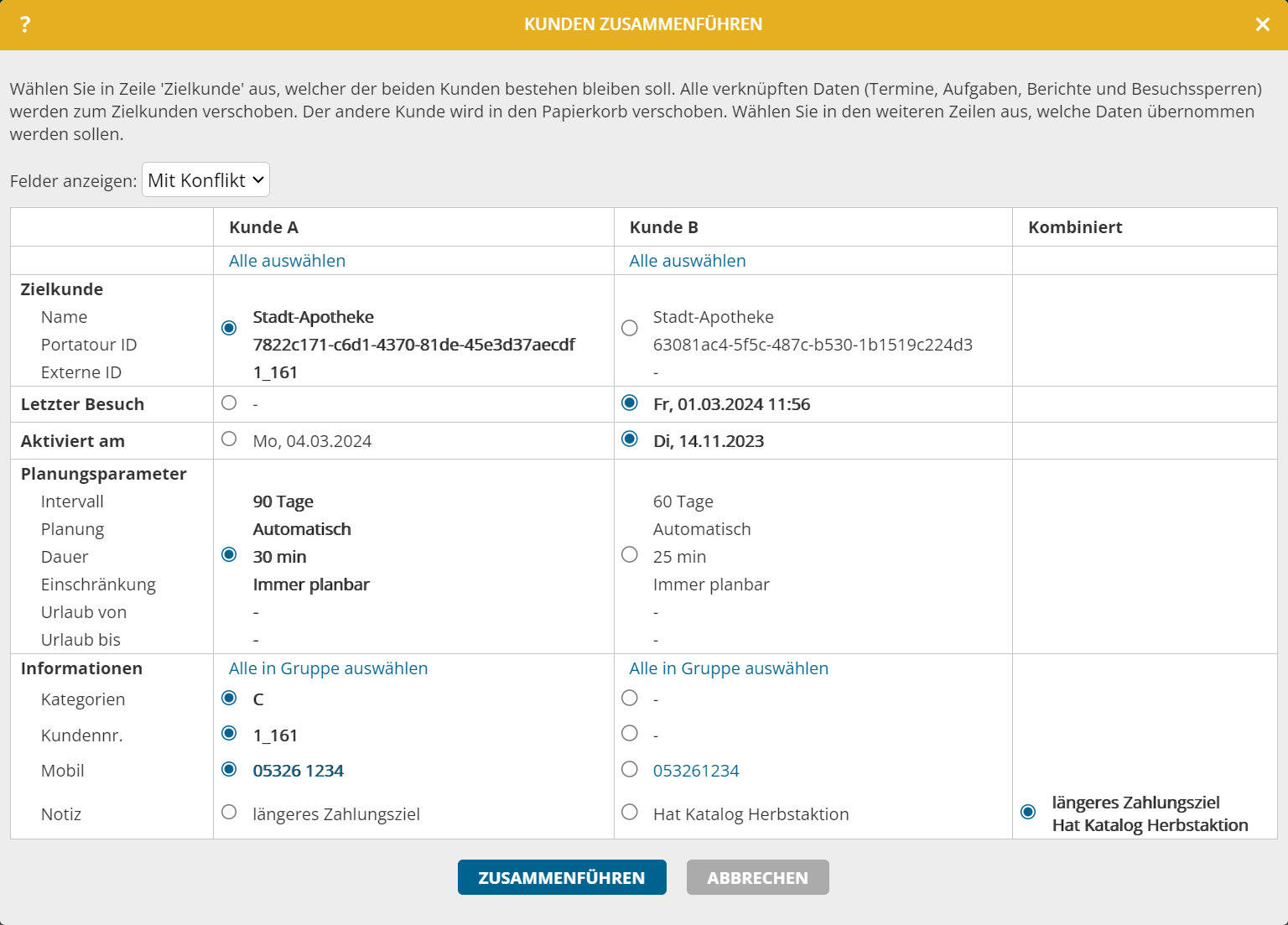Screen dimensions: 1288x925
Task: Close the Kunden zusammenführen dialog
Action: 1262,24
